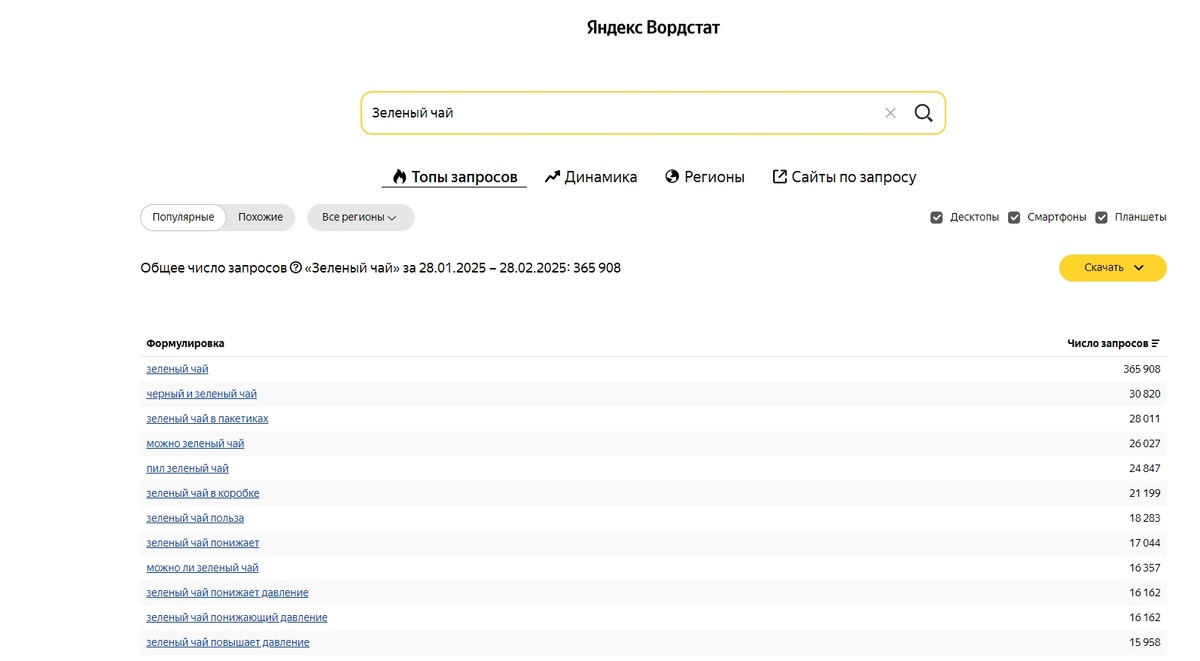Open the Скачать download dropdown
Viewport: 1200px width, 661px height.
[1113, 268]
